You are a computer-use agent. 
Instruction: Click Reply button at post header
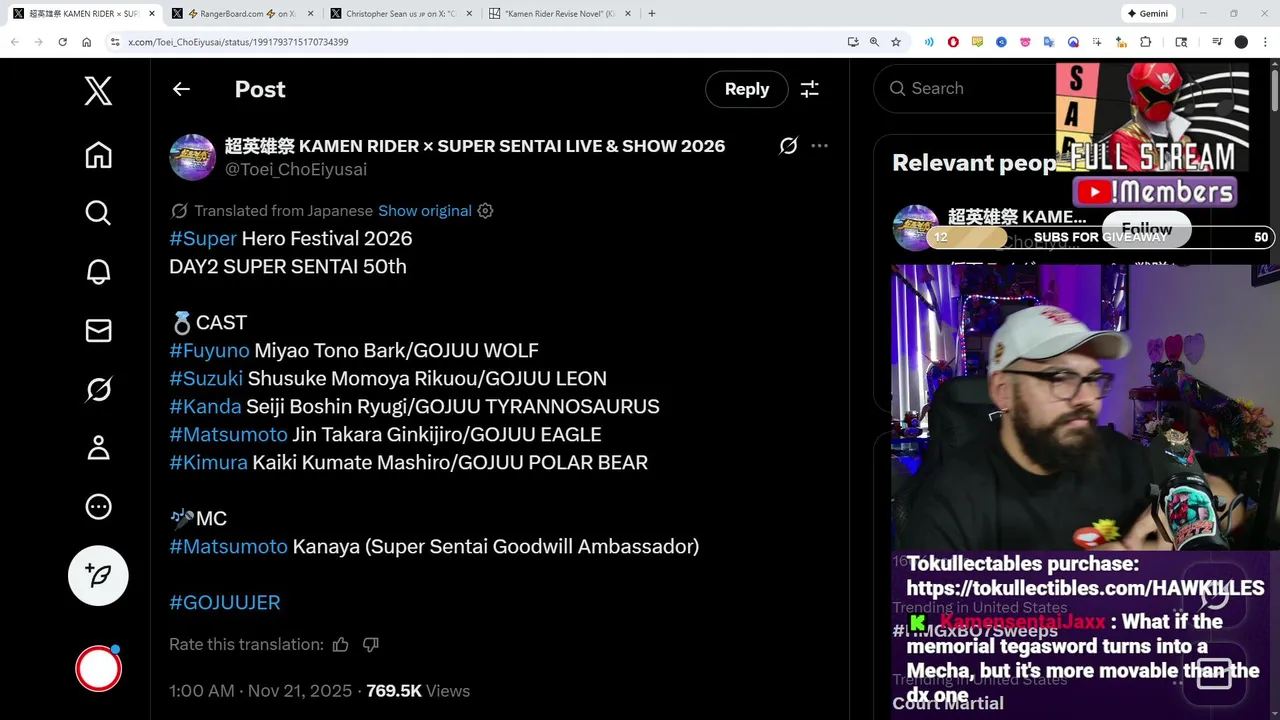pos(747,89)
